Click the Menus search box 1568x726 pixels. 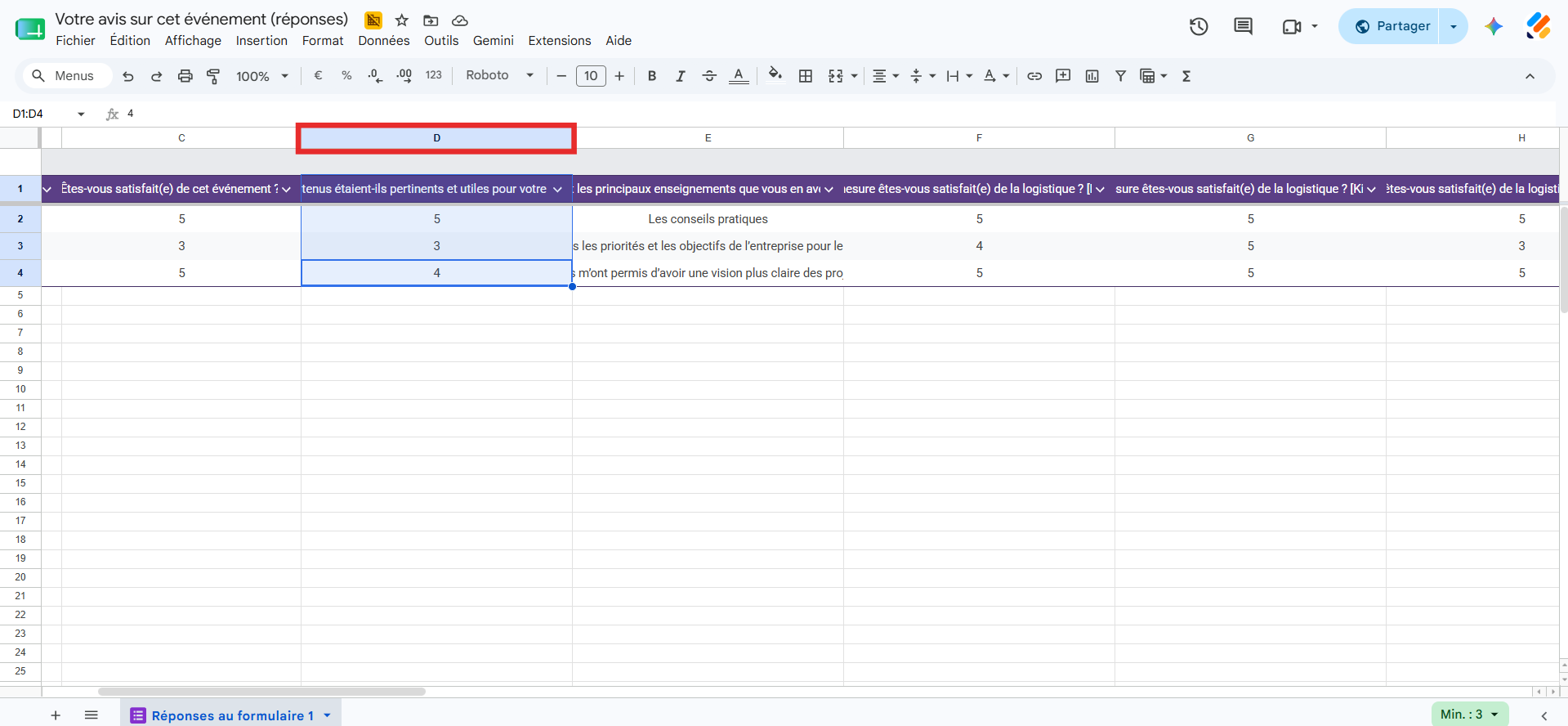66,76
